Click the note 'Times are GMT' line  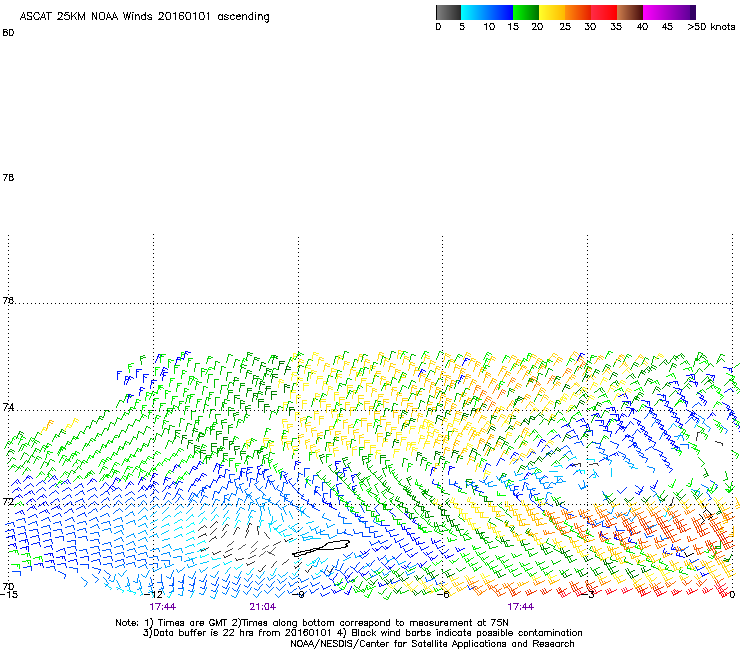(312, 623)
